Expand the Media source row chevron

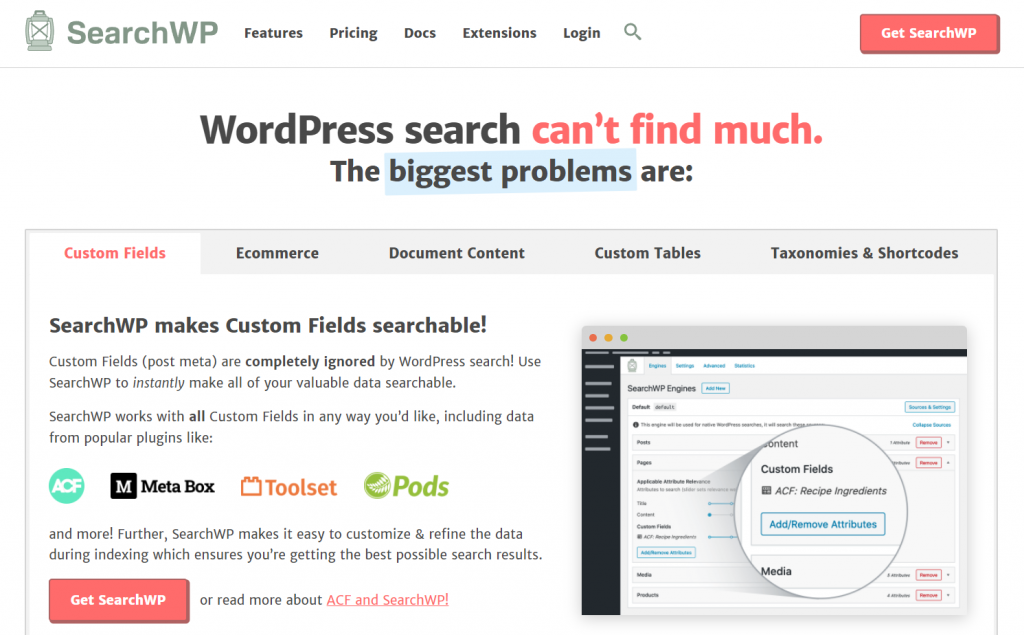[x=948, y=575]
